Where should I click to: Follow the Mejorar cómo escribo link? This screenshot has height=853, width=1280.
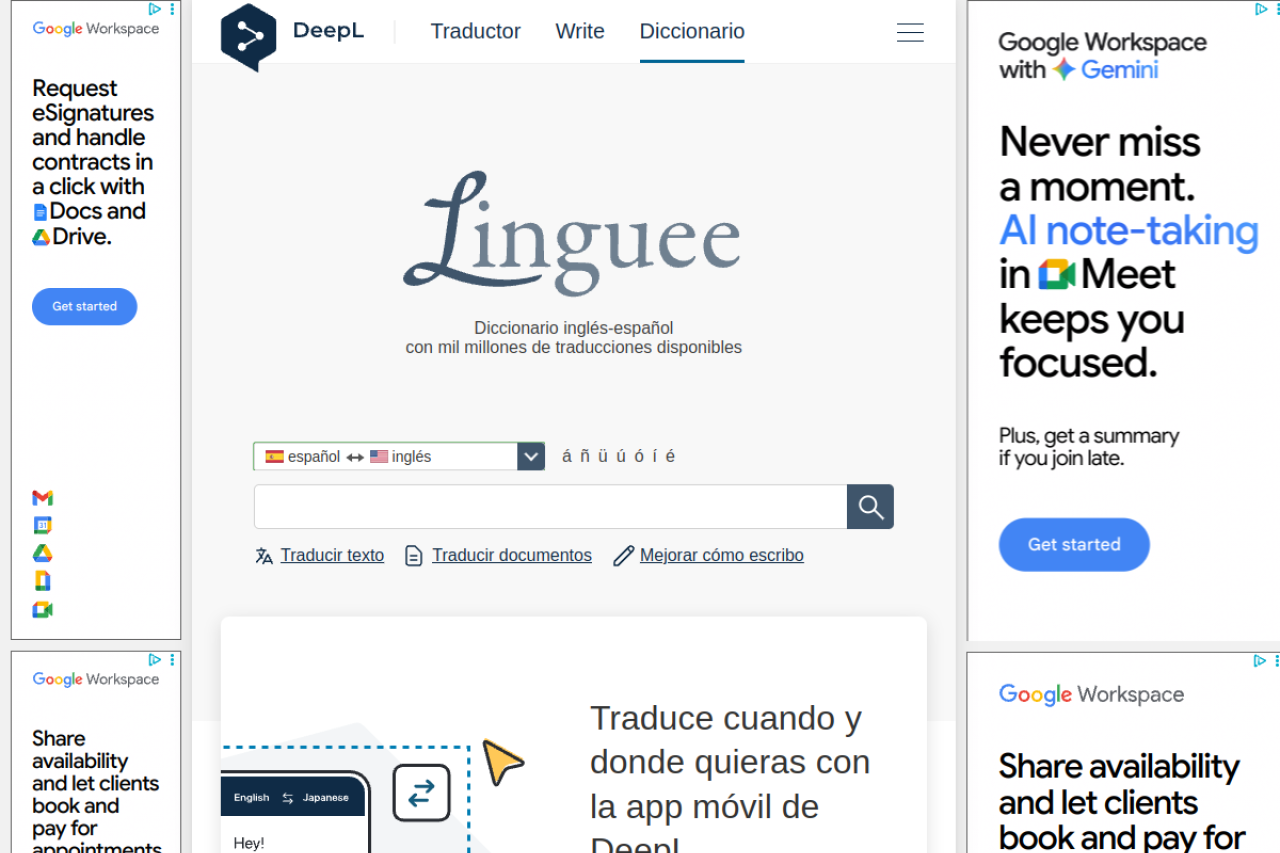[x=721, y=556]
